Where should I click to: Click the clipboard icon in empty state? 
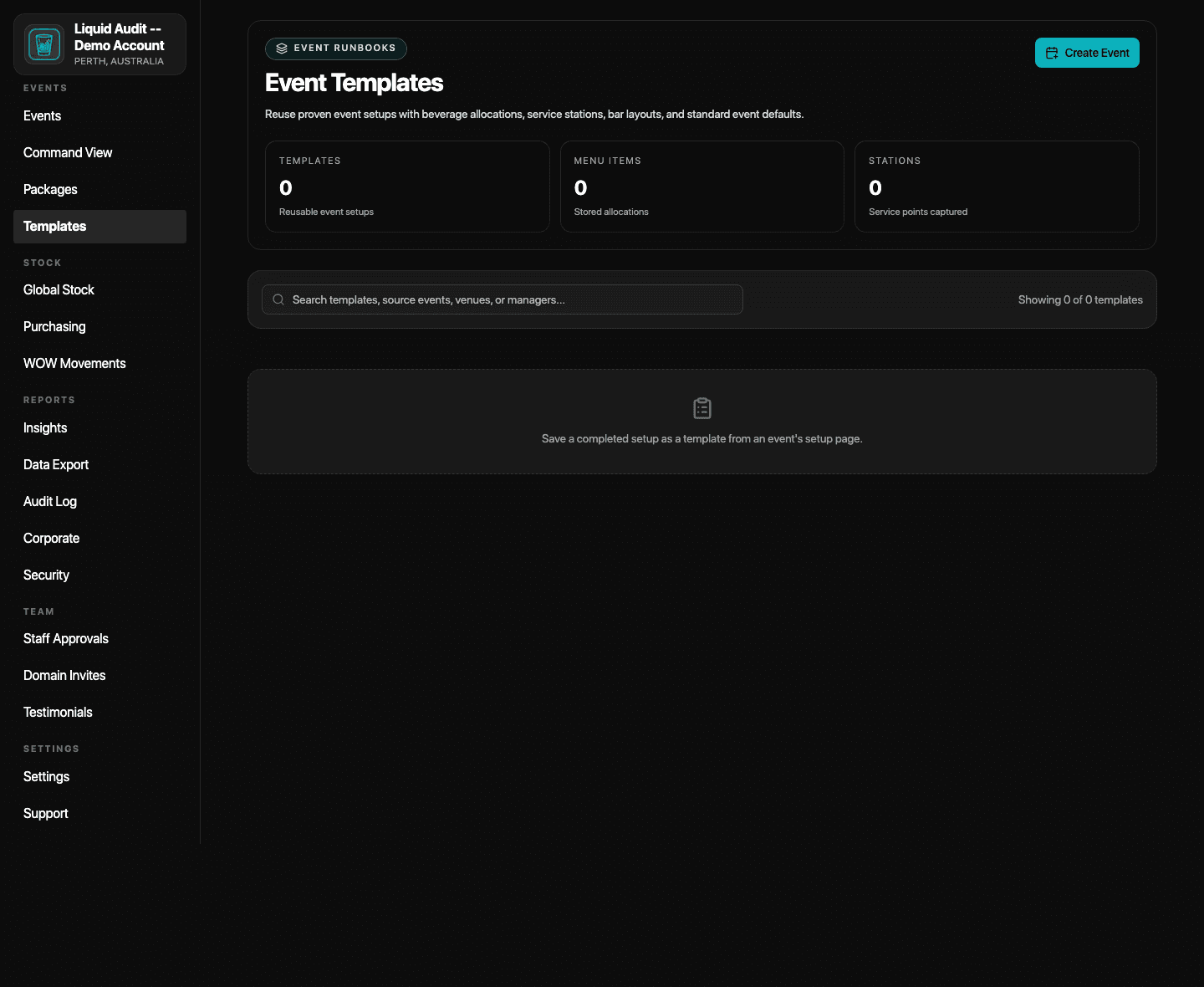(x=702, y=408)
